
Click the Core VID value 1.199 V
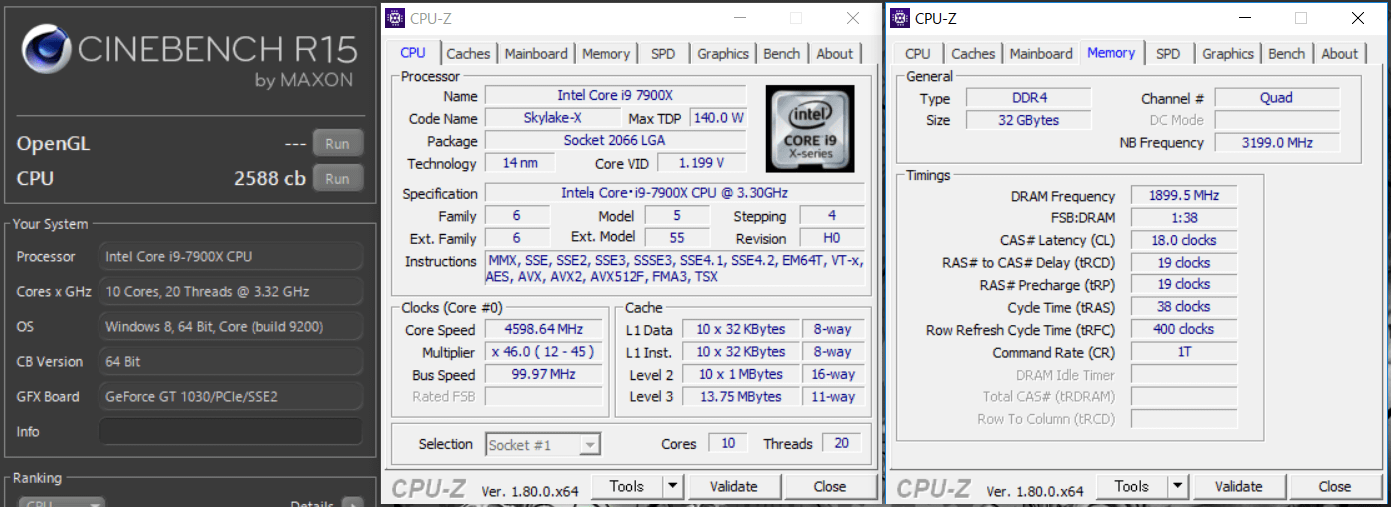pyautogui.click(x=701, y=163)
